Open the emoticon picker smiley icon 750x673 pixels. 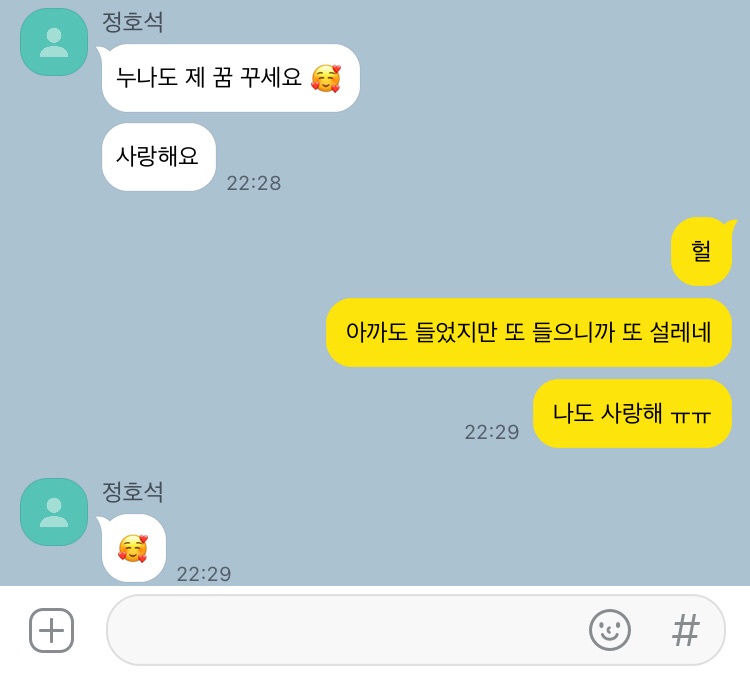point(610,630)
